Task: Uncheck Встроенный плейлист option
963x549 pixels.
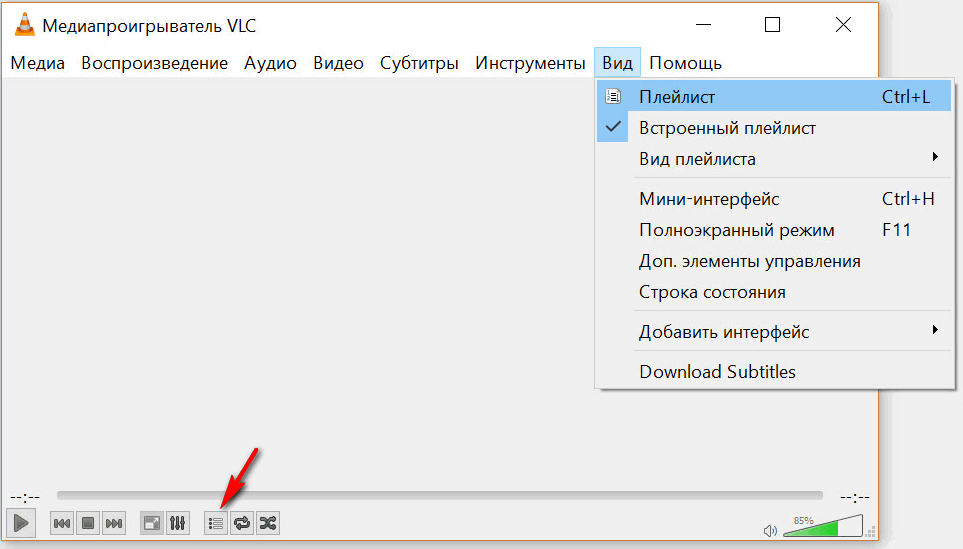Action: (x=774, y=128)
